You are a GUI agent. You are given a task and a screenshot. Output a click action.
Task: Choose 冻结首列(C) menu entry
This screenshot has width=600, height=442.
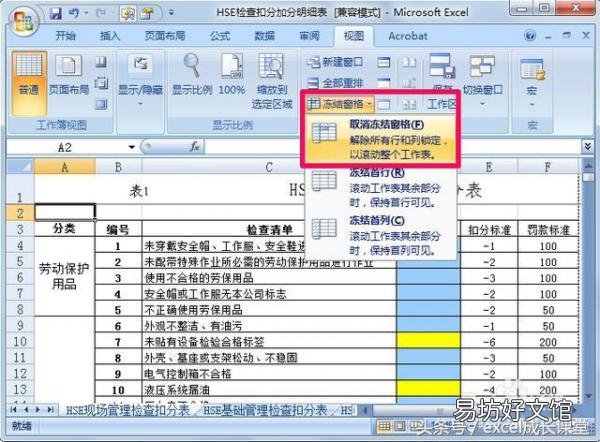click(x=381, y=235)
